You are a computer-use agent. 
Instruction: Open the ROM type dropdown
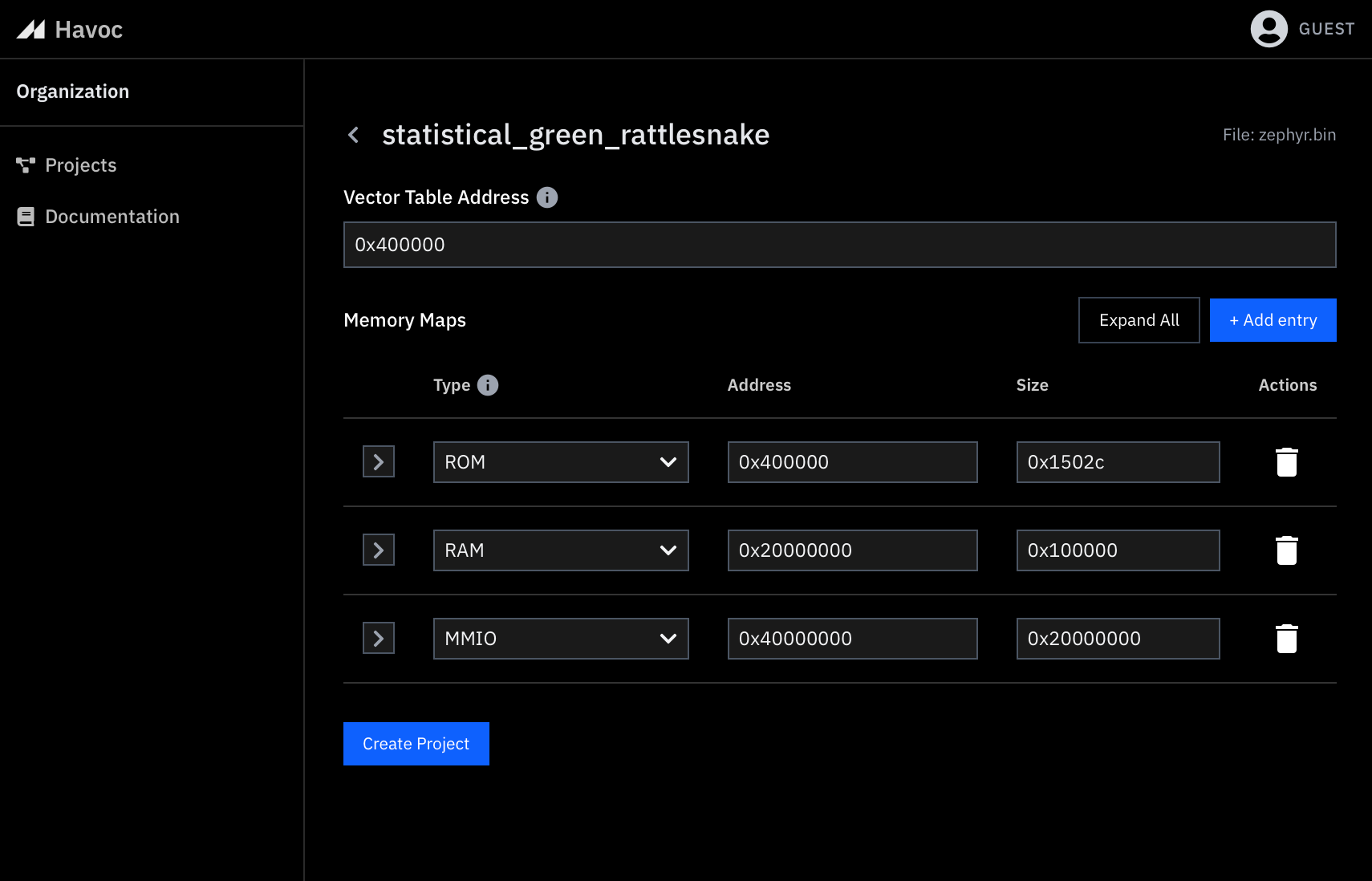[x=561, y=462]
